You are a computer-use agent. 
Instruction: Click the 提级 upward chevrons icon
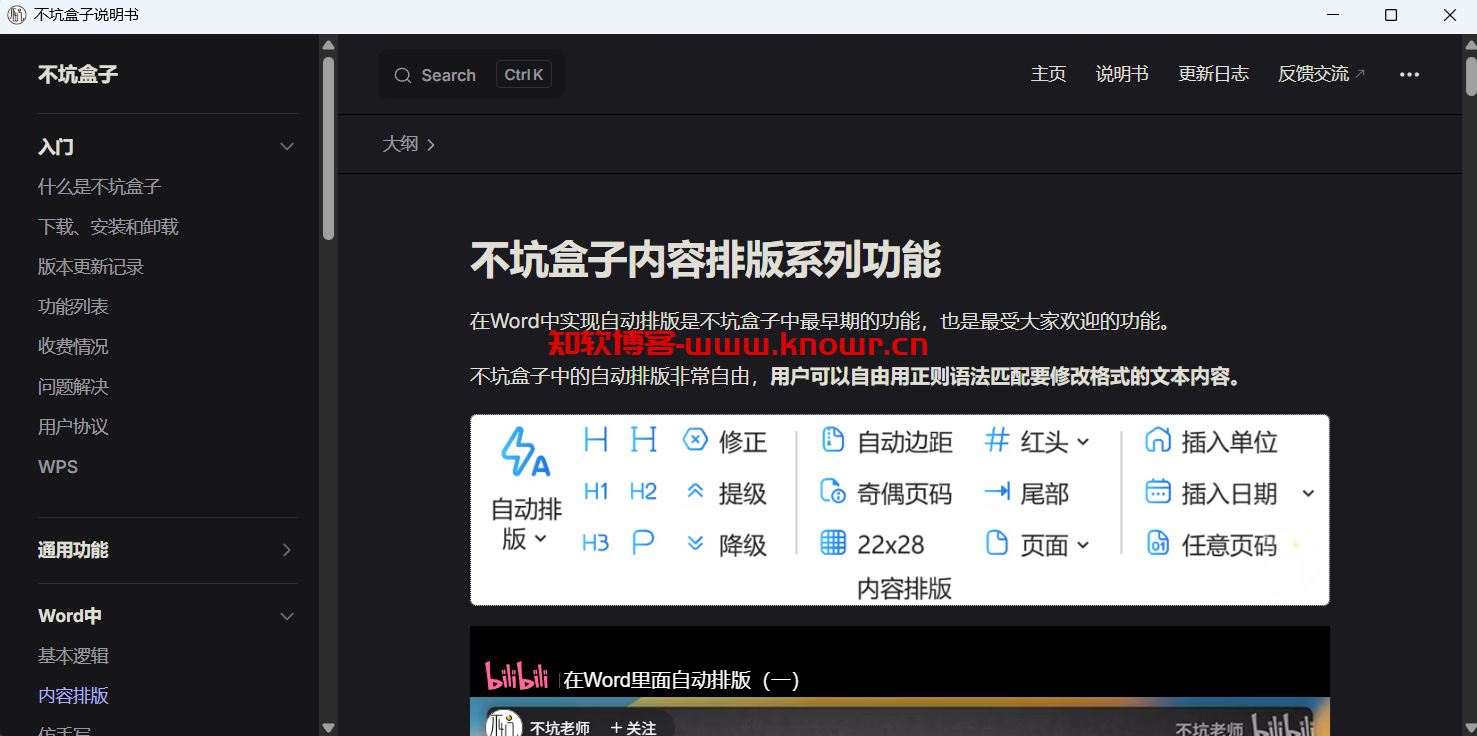click(x=695, y=491)
